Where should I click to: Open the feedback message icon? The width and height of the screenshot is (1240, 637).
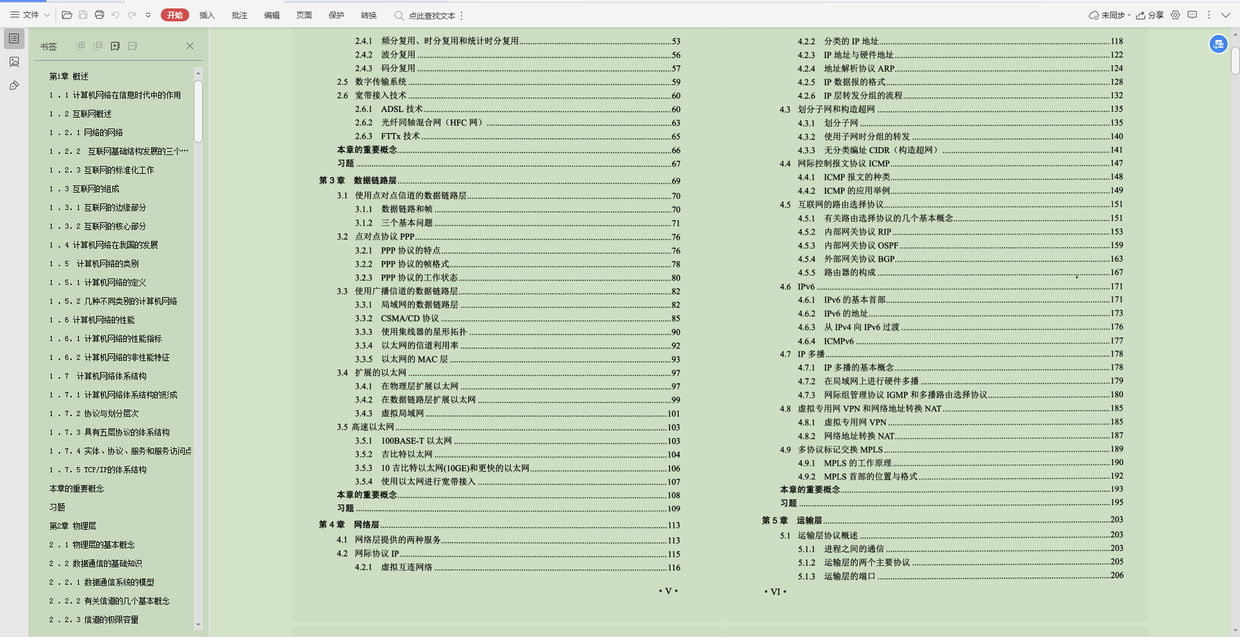1192,15
